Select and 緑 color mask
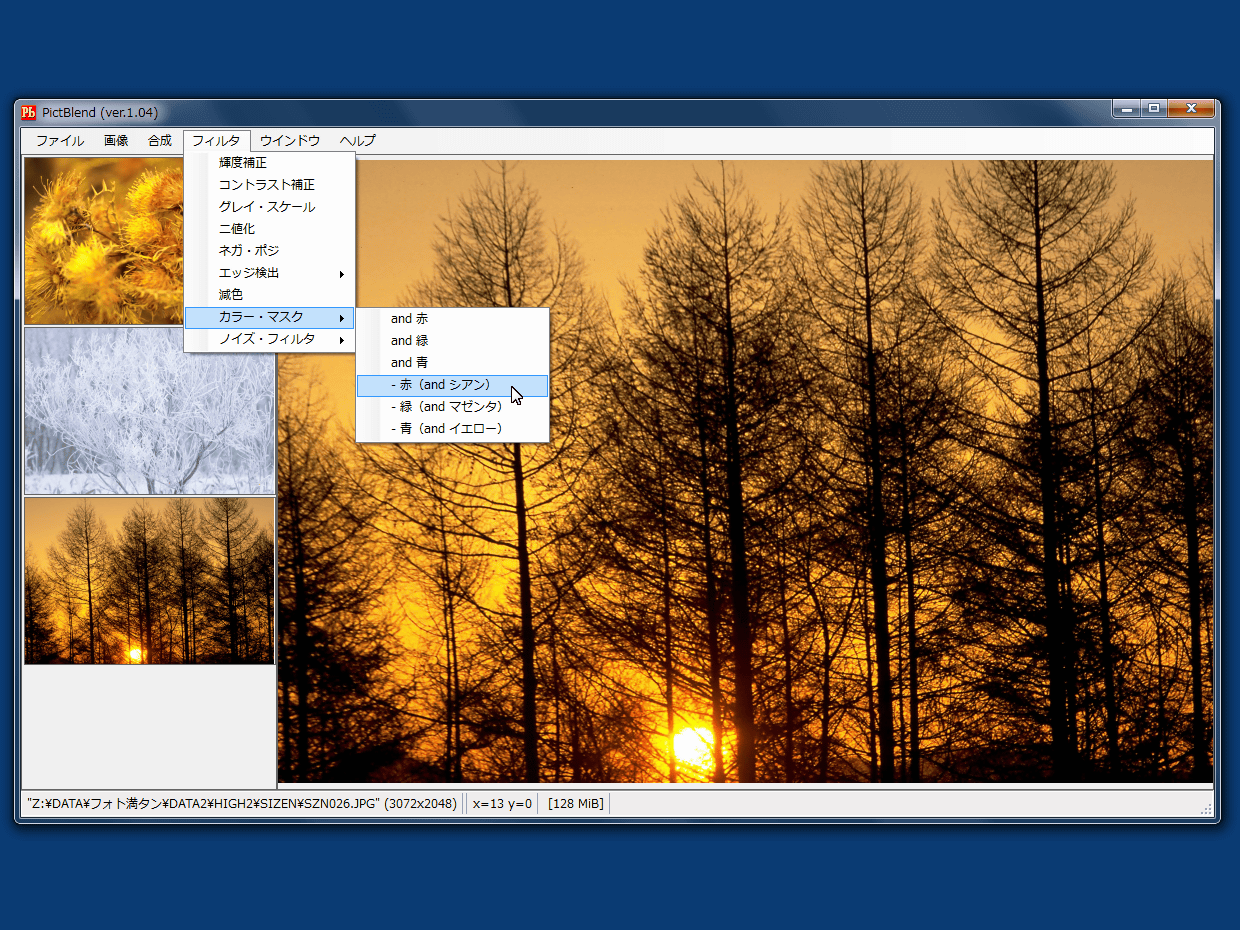 [x=409, y=341]
